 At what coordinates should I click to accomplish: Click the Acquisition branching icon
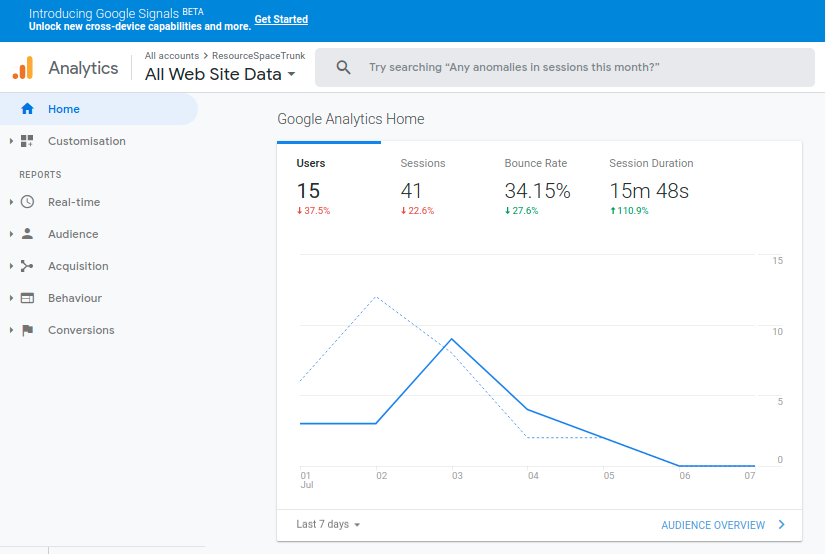(x=27, y=266)
